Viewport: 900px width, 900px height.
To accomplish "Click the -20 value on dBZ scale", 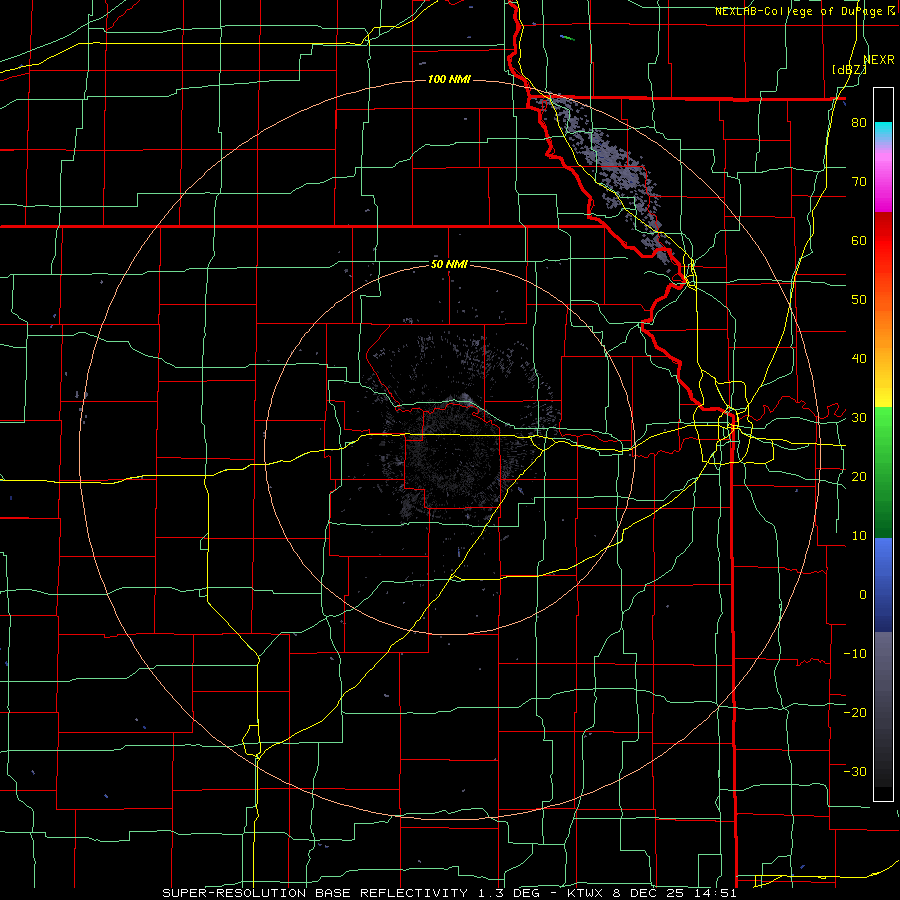I will coord(855,712).
